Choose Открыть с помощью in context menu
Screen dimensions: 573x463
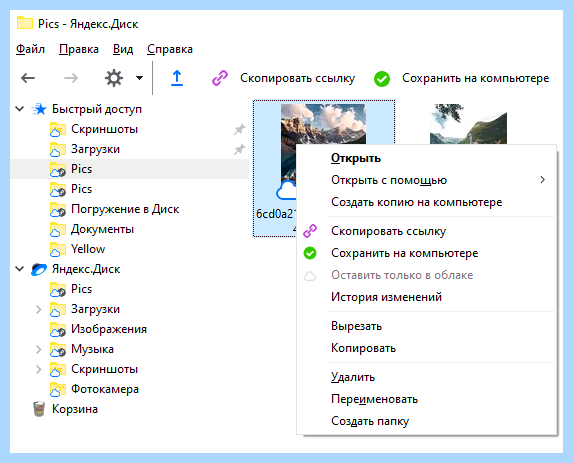[389, 180]
